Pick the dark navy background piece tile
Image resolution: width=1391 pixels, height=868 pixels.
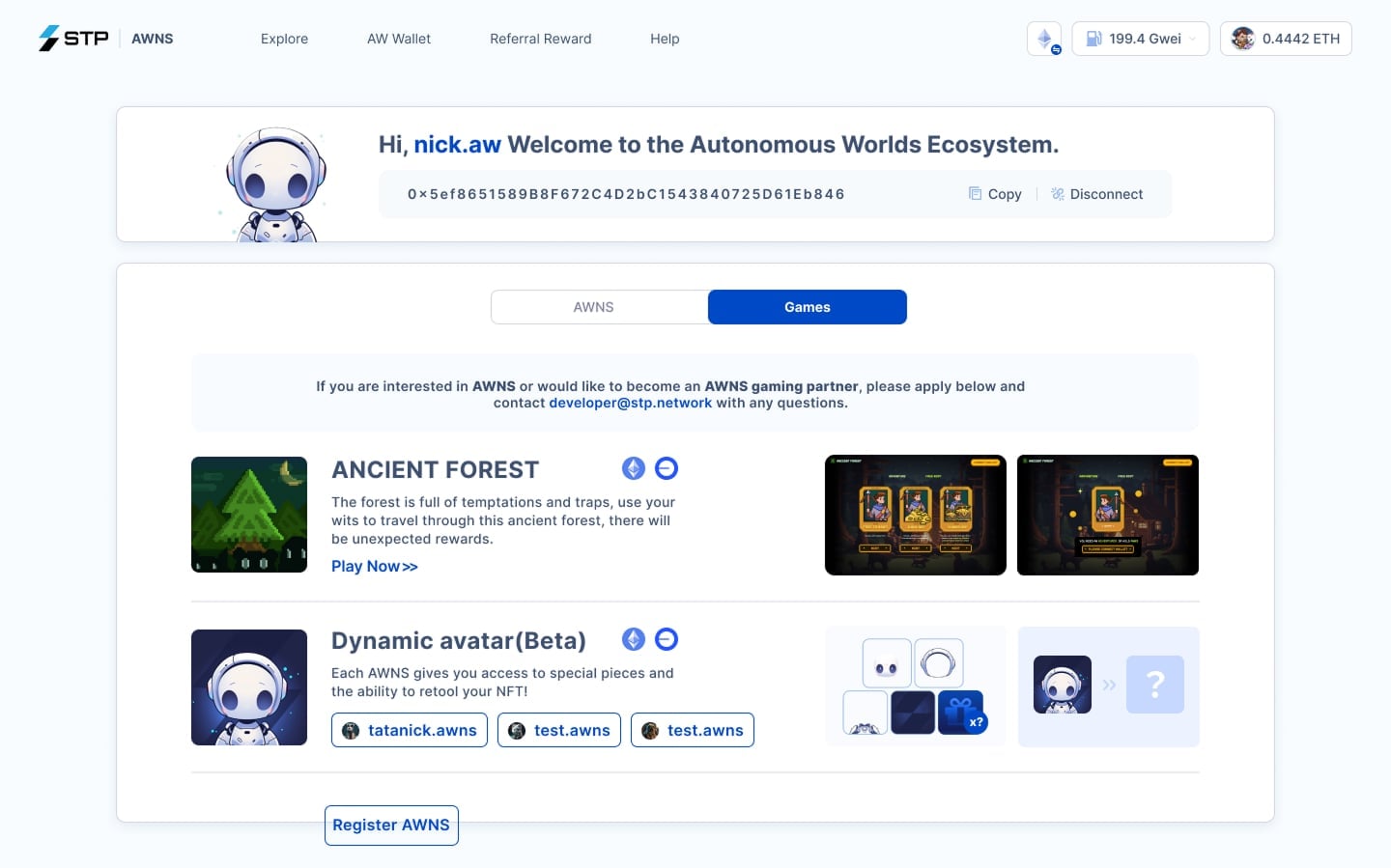click(x=913, y=713)
